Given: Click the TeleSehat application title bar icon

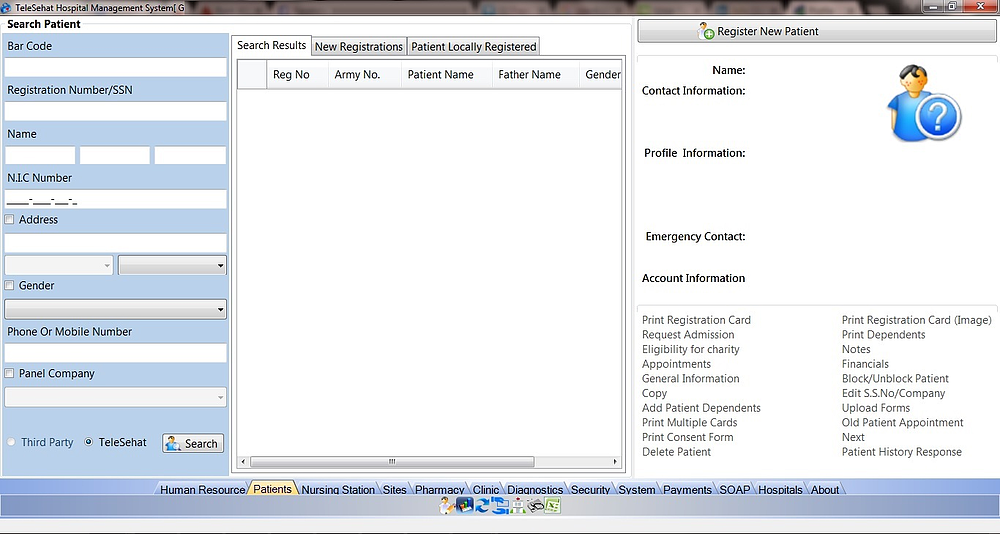Looking at the screenshot, I should tap(6, 7).
